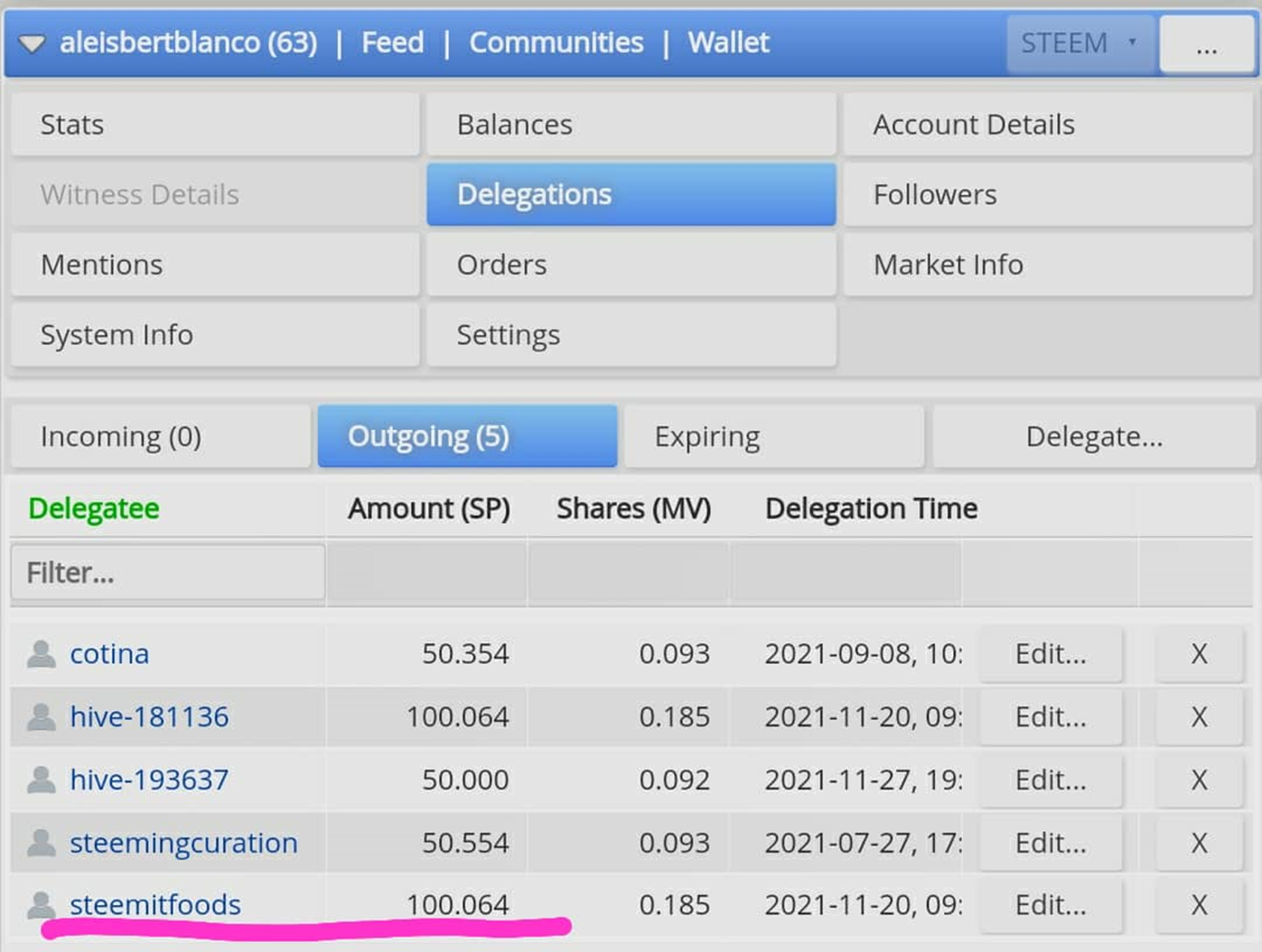Viewport: 1262px width, 952px height.
Task: View the Expiring delegations tab
Action: (x=774, y=437)
